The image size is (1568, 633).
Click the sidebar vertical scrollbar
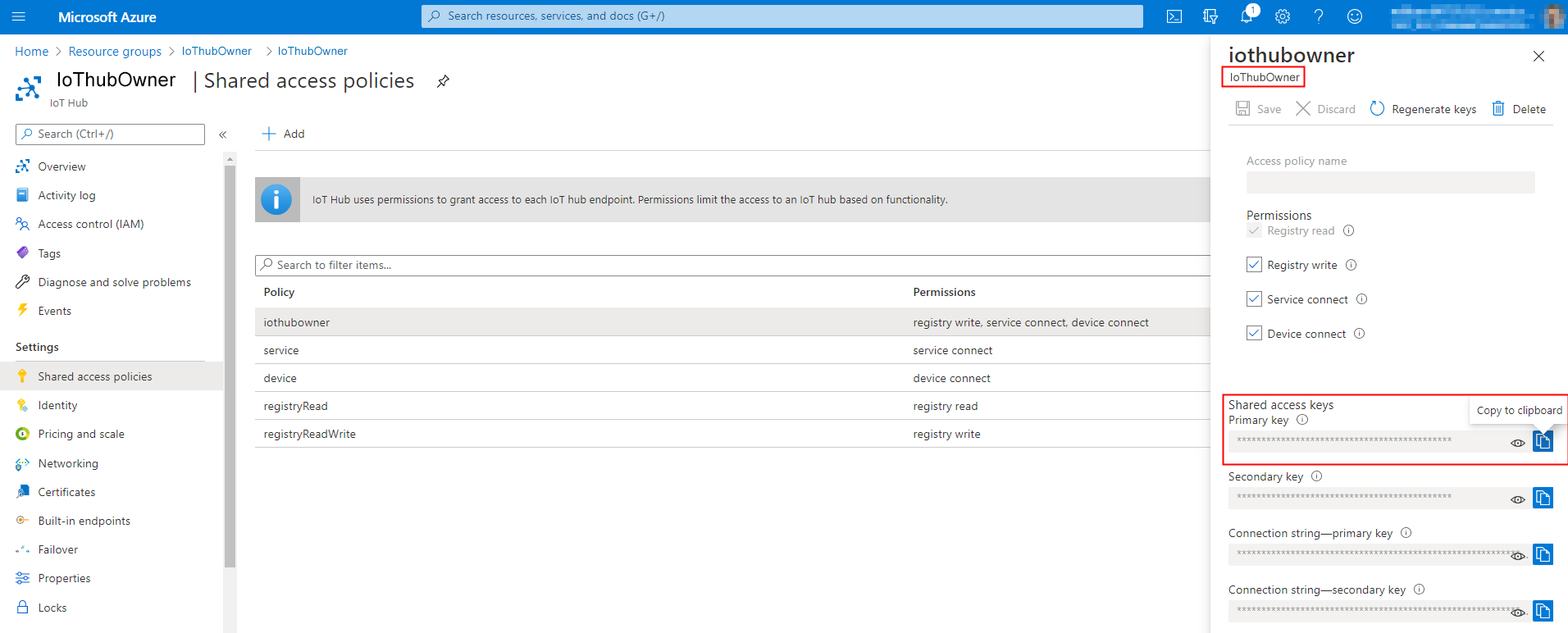click(230, 366)
